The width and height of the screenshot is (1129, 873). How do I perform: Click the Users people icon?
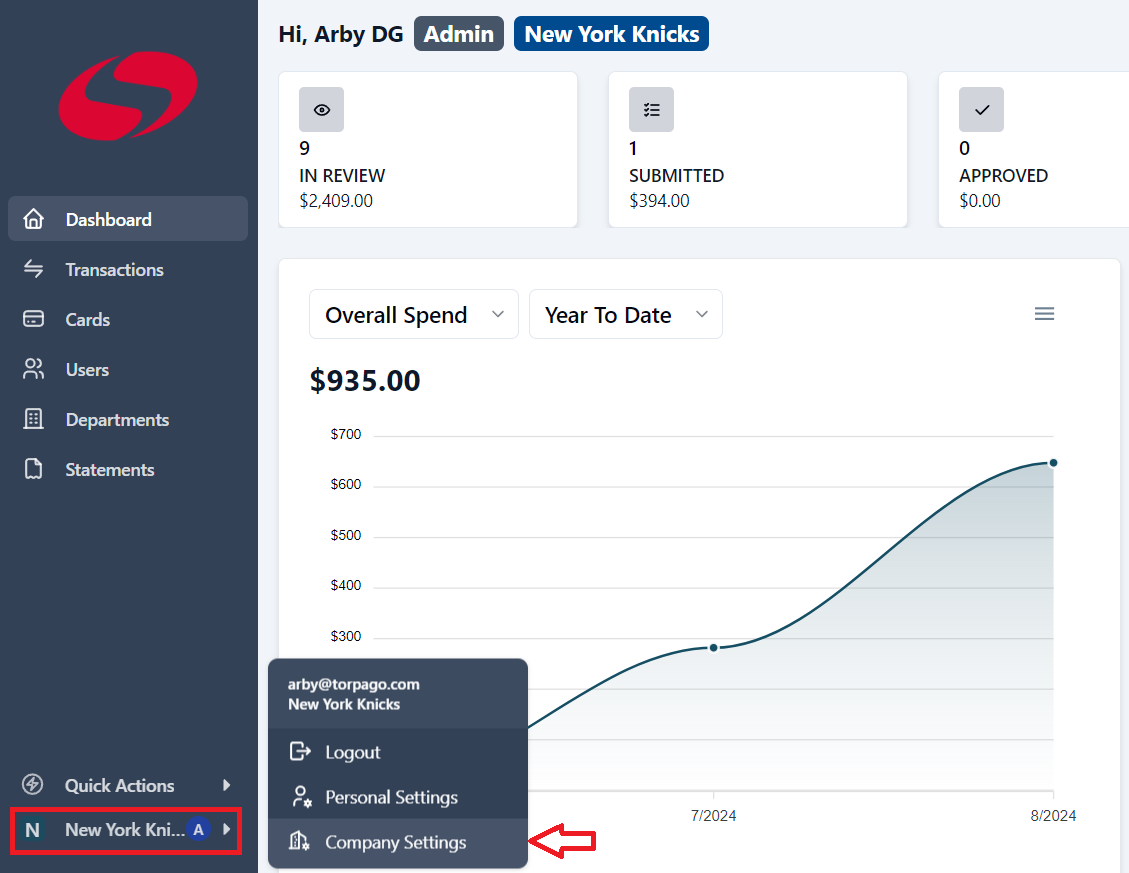pyautogui.click(x=33, y=369)
